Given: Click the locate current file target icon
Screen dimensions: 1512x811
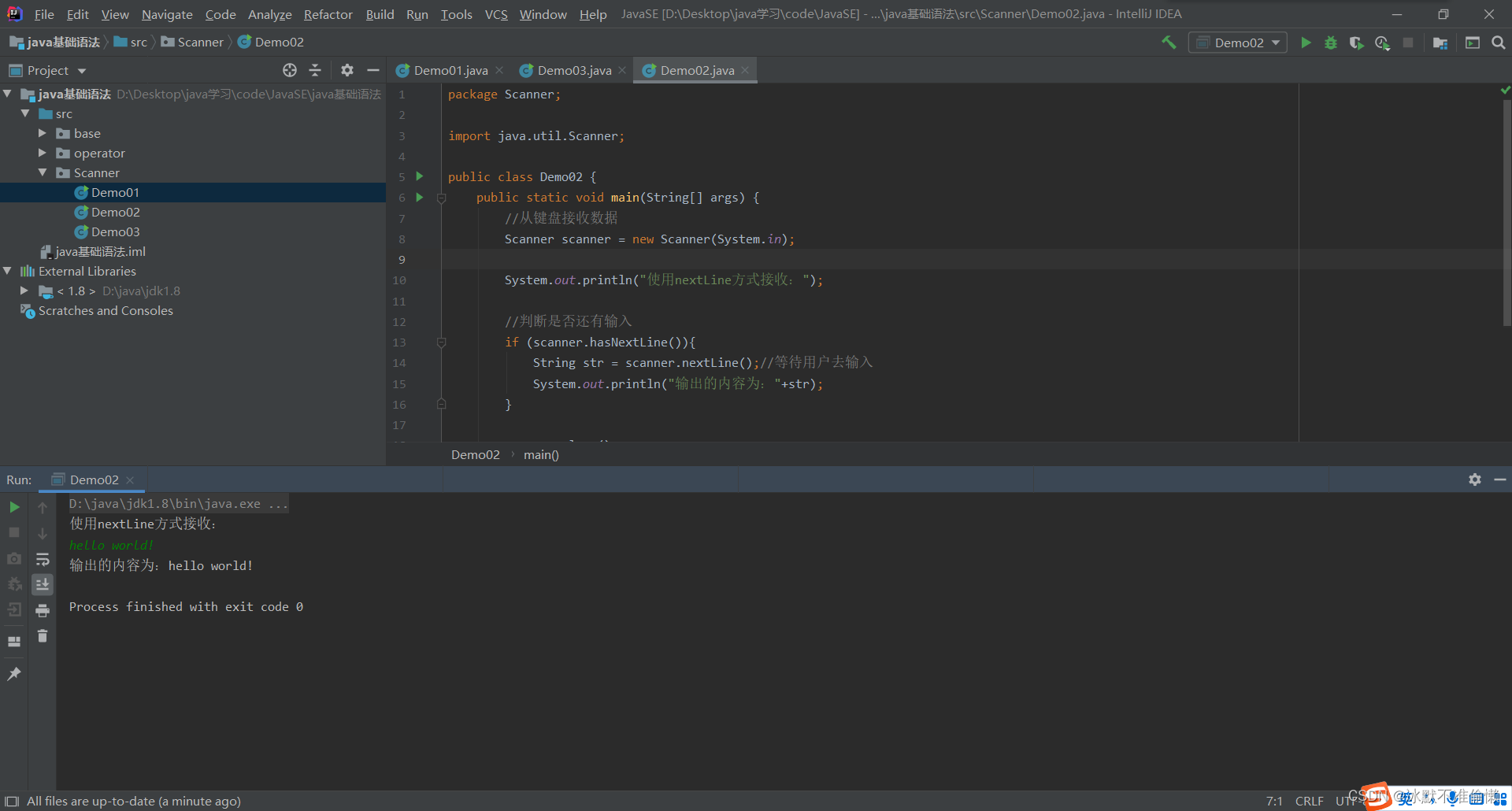Looking at the screenshot, I should point(290,70).
